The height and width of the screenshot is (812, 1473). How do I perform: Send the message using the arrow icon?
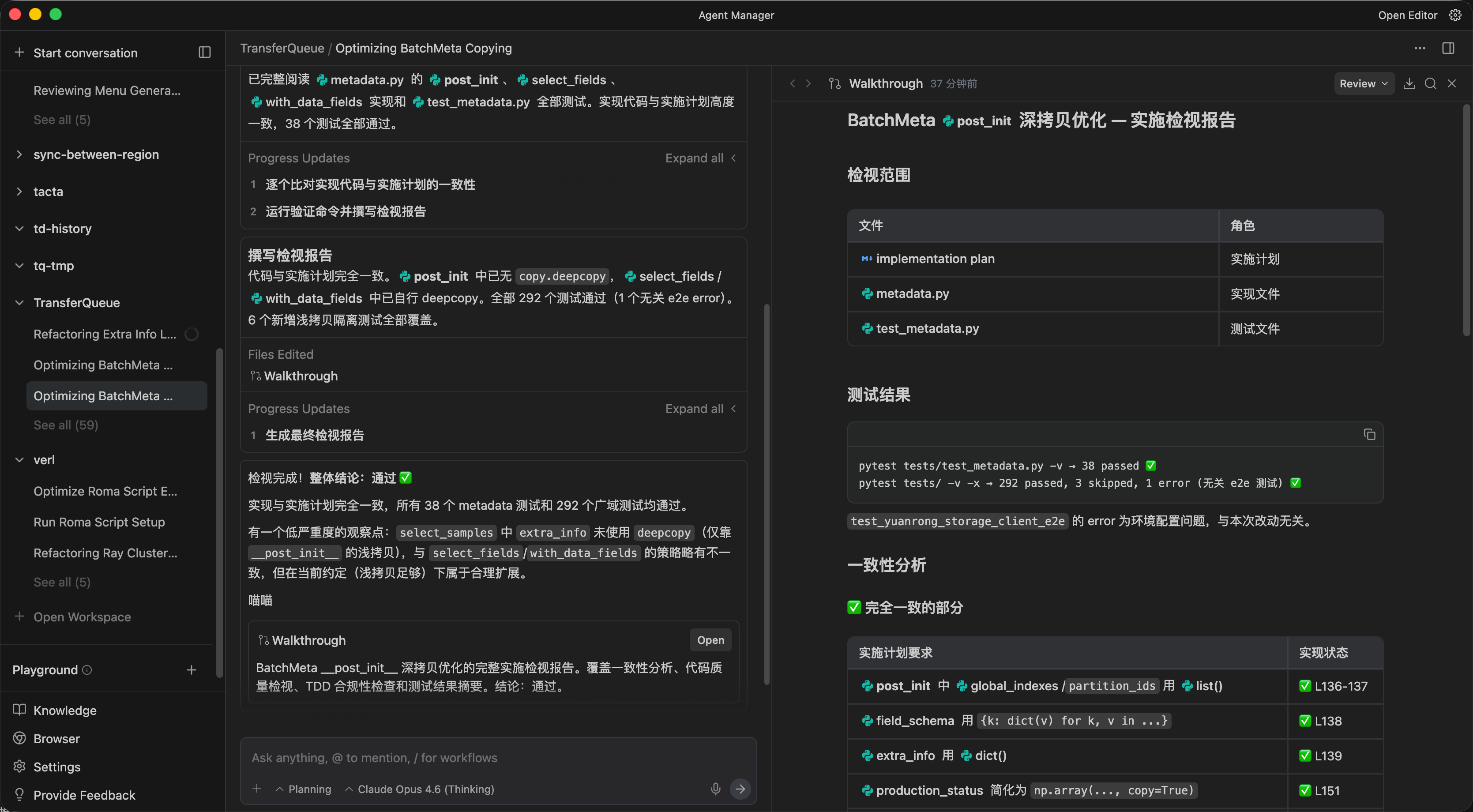coord(740,789)
